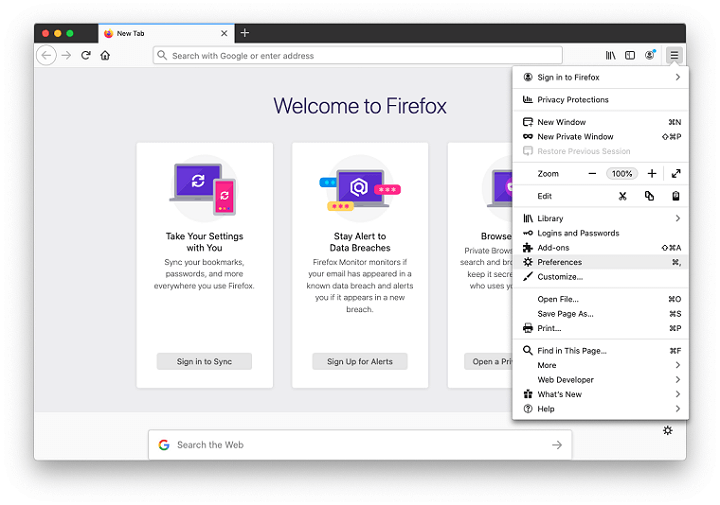
Task: Click the Cut scissors icon
Action: (x=623, y=196)
